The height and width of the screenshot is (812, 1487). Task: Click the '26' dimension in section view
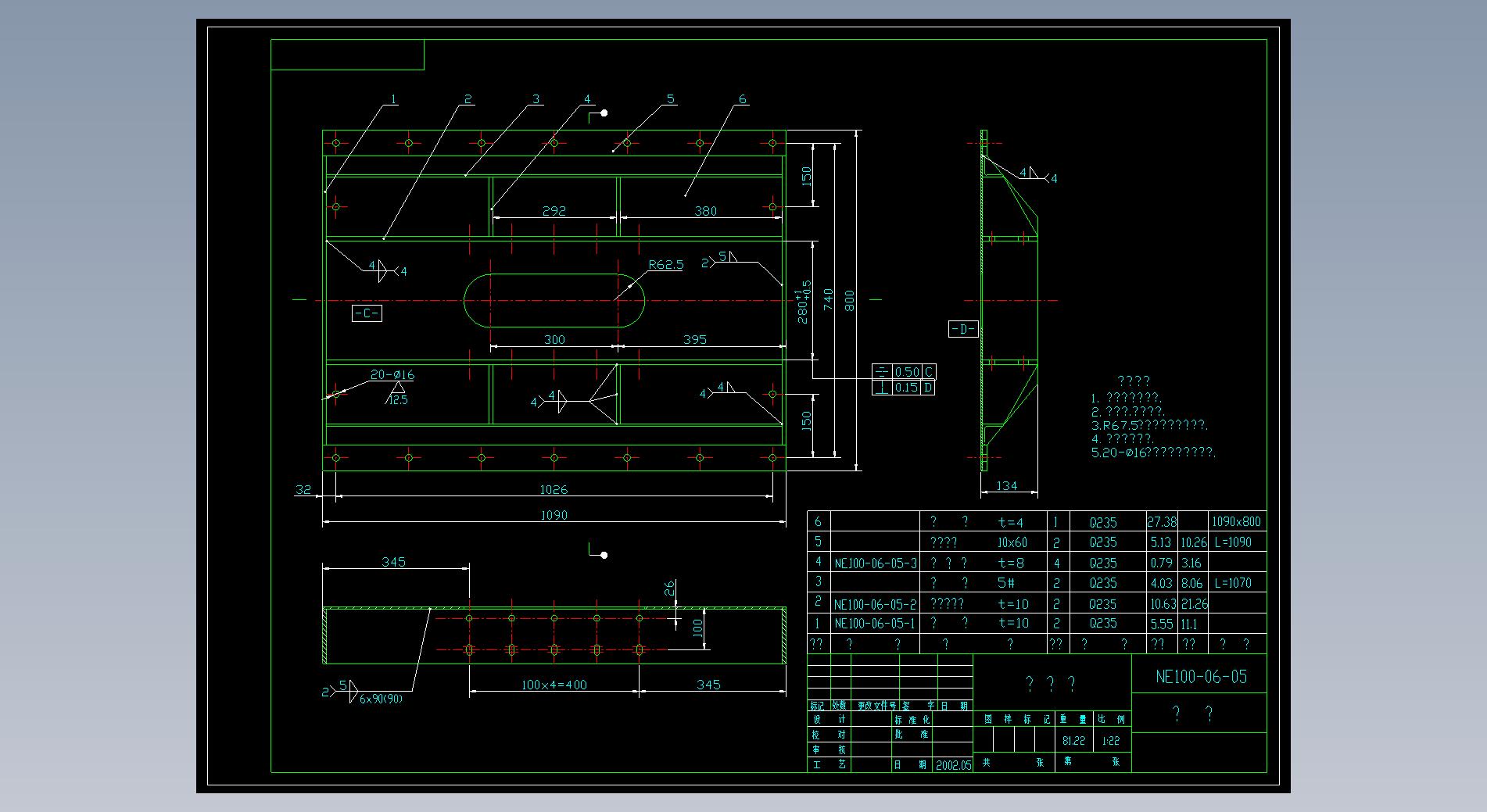(669, 588)
